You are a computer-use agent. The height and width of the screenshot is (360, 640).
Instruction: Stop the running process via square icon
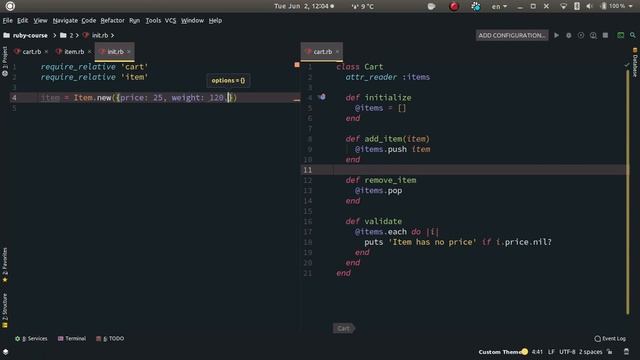point(605,36)
